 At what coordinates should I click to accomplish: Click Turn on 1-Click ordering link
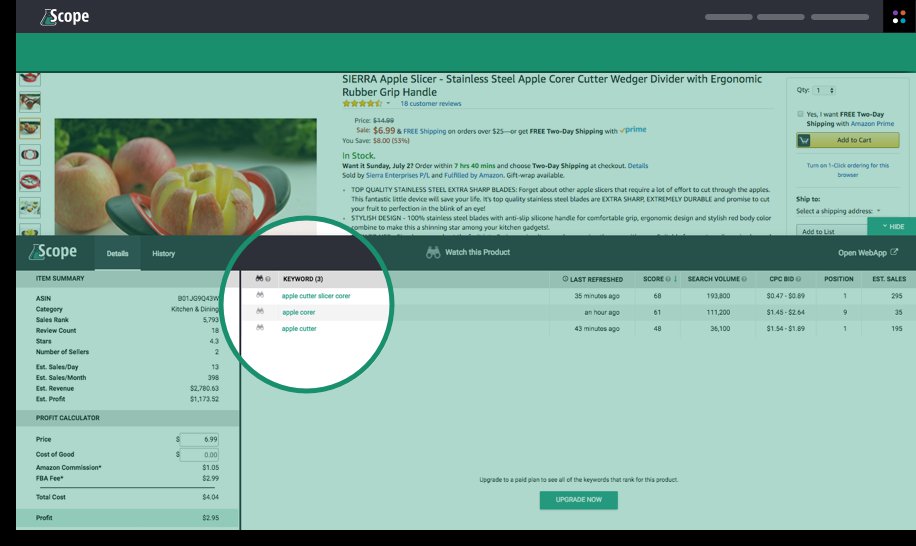click(848, 170)
